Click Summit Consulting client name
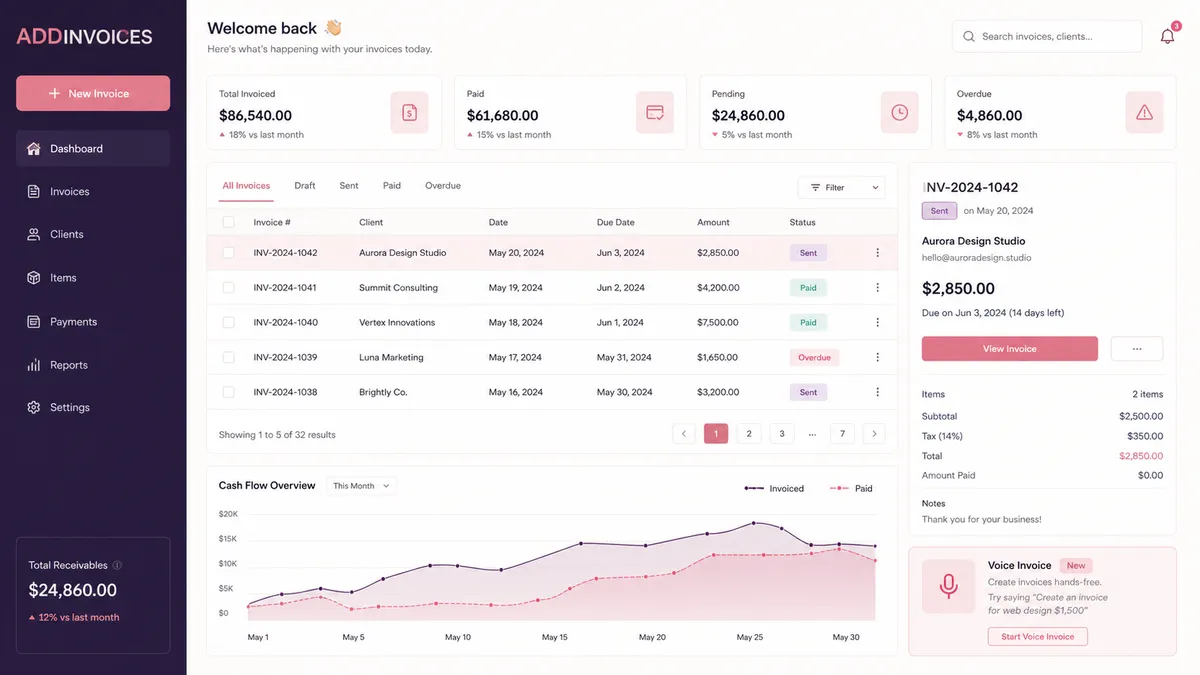 click(398, 288)
